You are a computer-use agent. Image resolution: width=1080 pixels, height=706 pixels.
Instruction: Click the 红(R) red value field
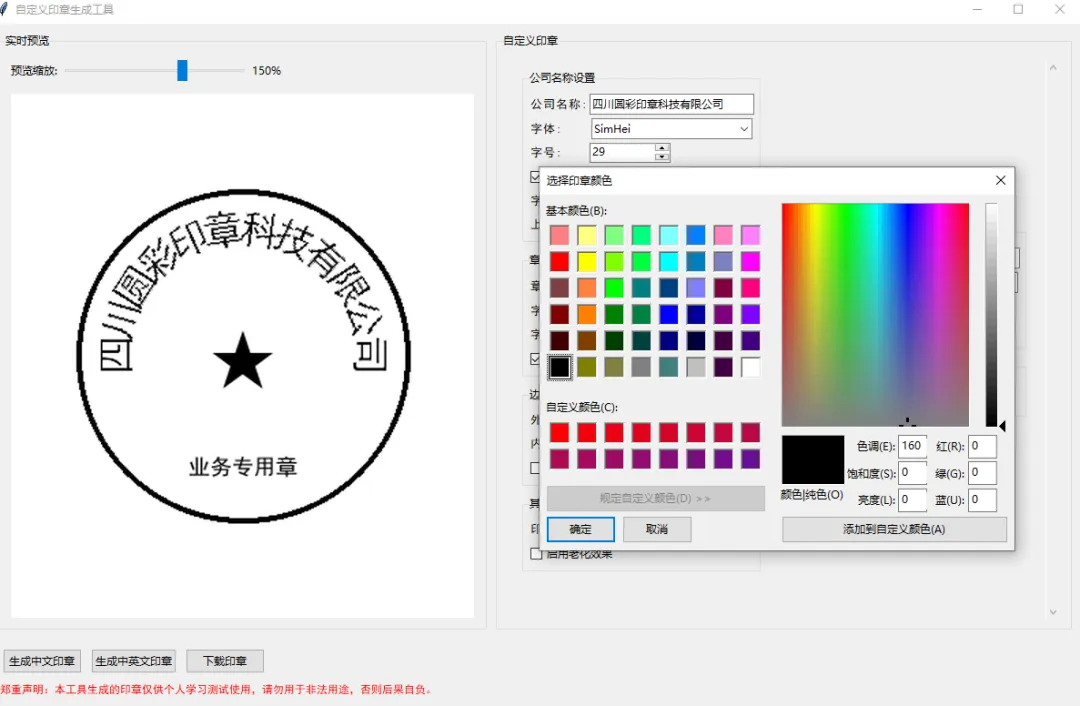(x=982, y=446)
